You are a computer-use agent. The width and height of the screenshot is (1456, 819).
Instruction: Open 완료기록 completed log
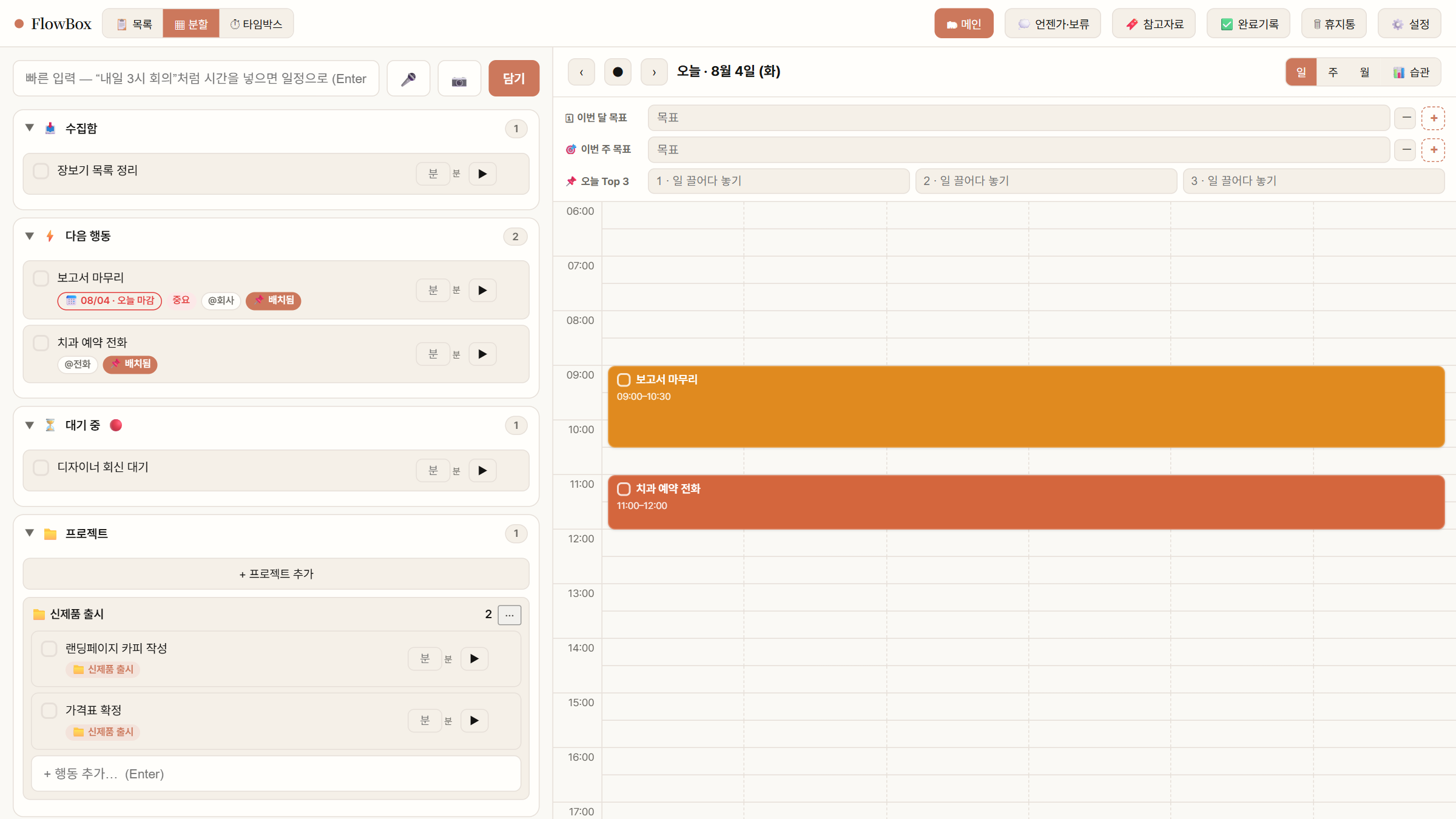(x=1249, y=24)
